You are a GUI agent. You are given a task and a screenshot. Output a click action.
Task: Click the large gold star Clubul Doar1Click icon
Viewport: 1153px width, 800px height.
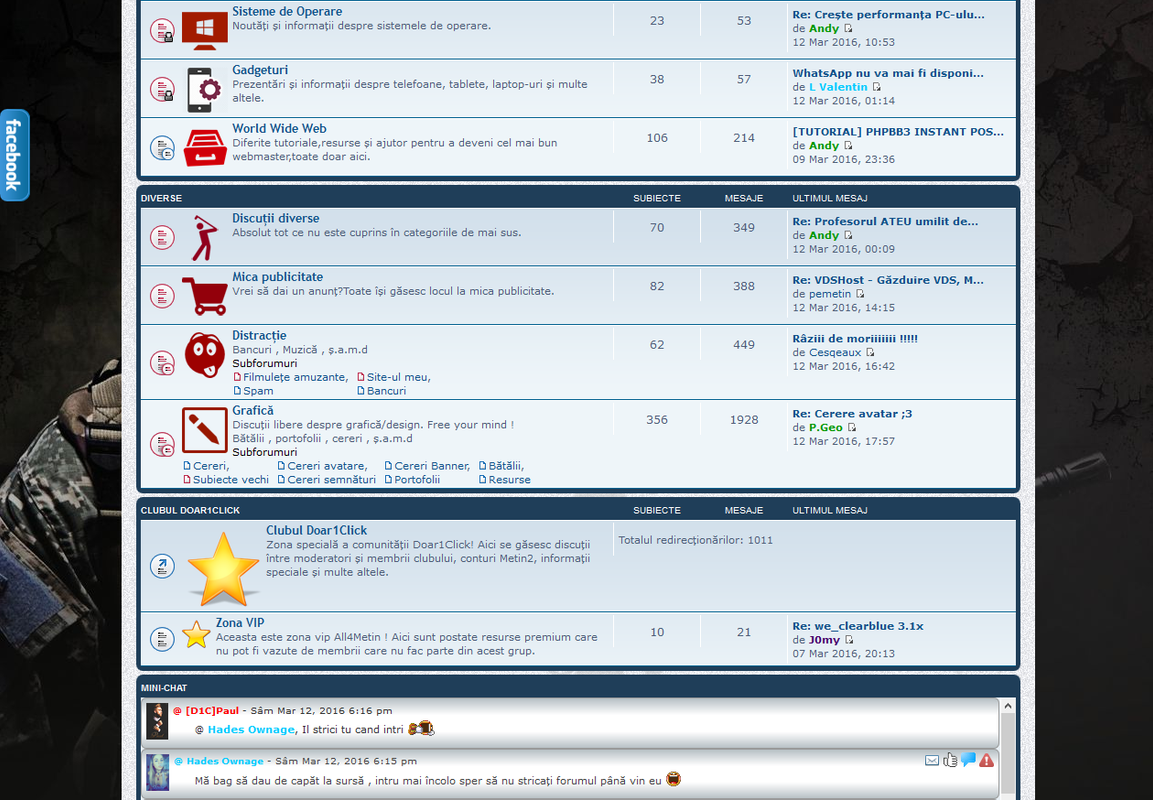pyautogui.click(x=223, y=568)
